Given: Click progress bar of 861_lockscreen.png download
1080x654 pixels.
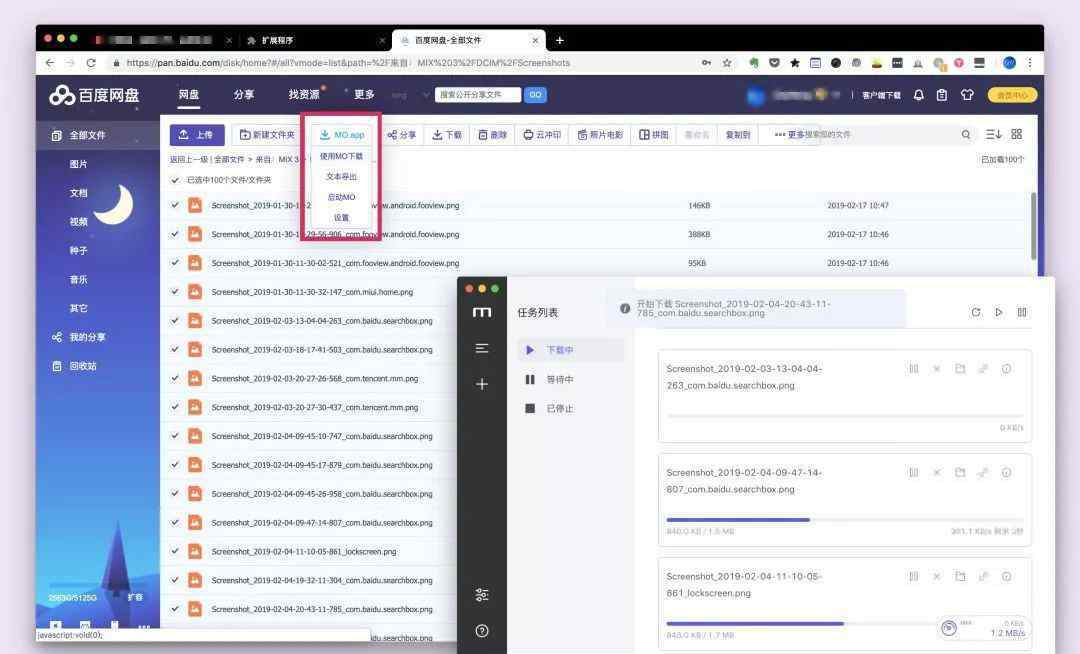Looking at the screenshot, I should click(844, 624).
